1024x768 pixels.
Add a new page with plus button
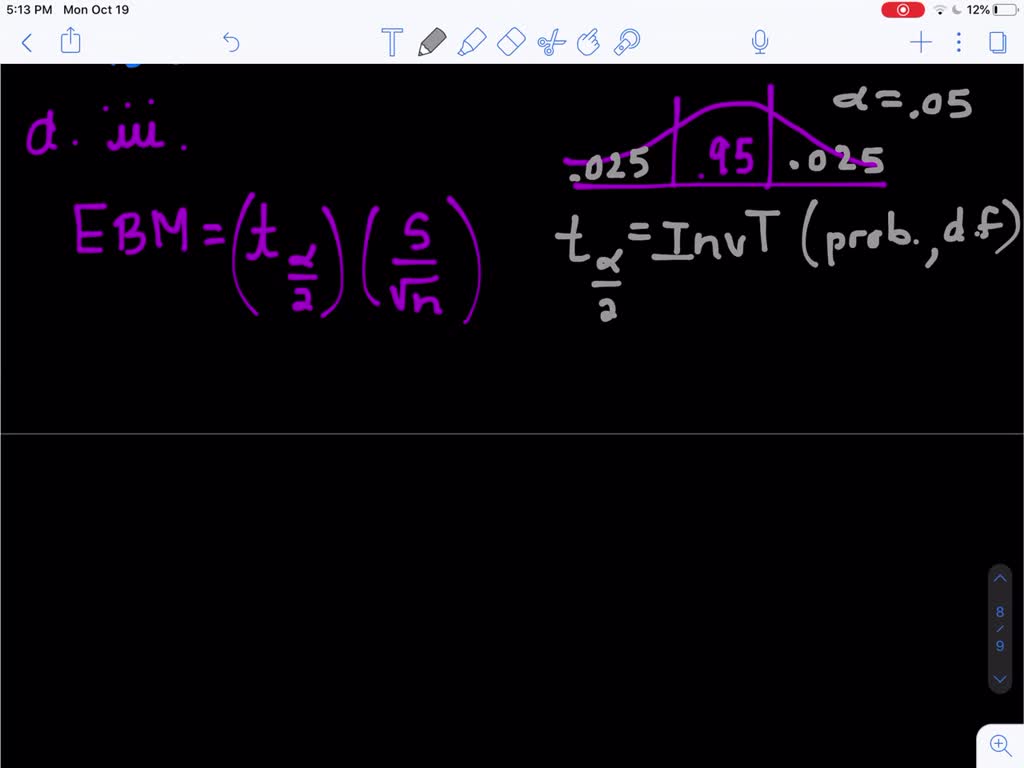[x=920, y=42]
